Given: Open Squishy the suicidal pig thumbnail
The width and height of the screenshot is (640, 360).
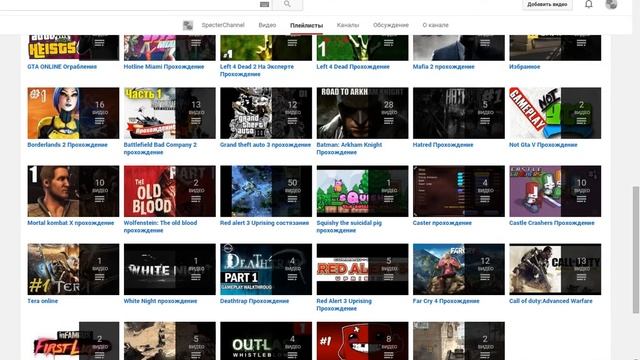Looking at the screenshot, I should coord(362,191).
